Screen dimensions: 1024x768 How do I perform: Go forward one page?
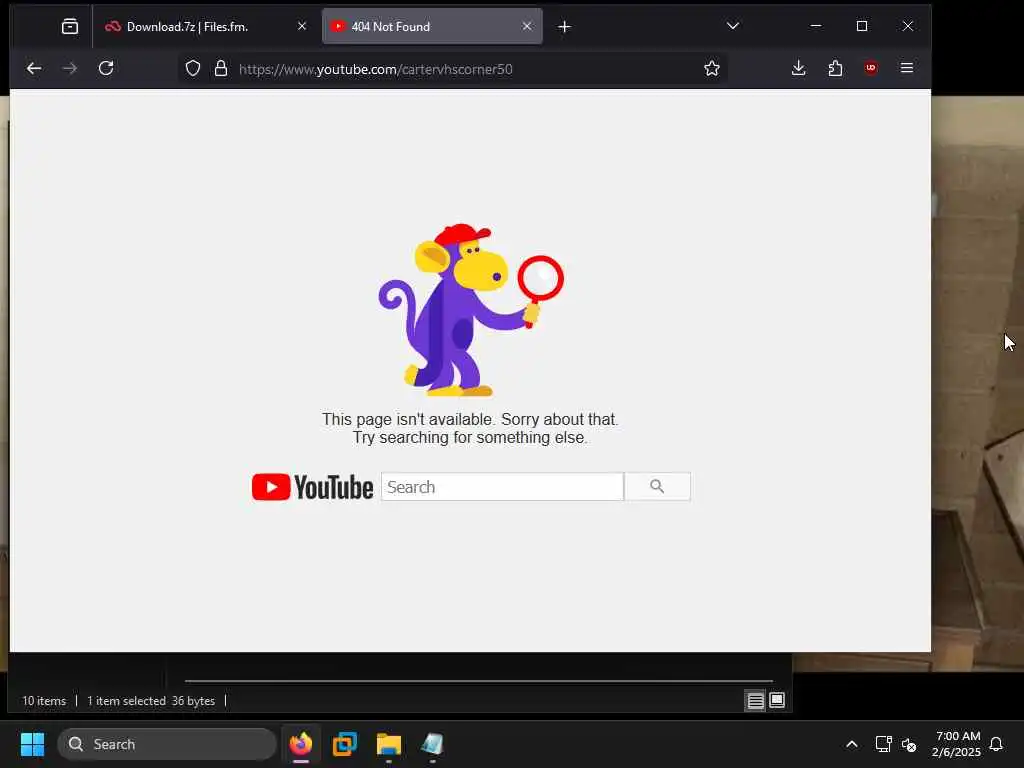click(x=69, y=69)
